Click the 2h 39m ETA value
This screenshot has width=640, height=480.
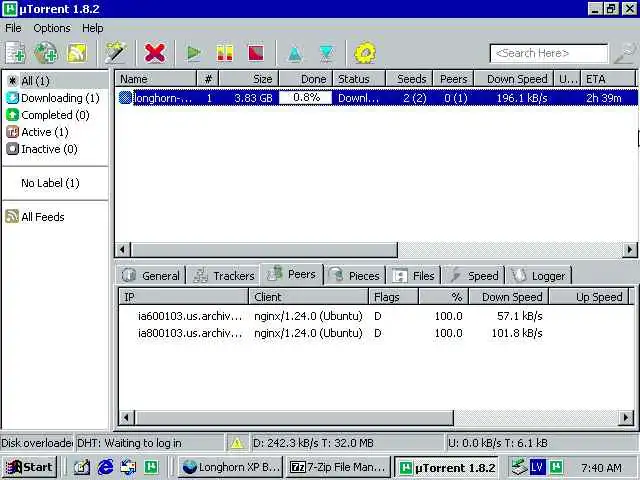pos(604,98)
